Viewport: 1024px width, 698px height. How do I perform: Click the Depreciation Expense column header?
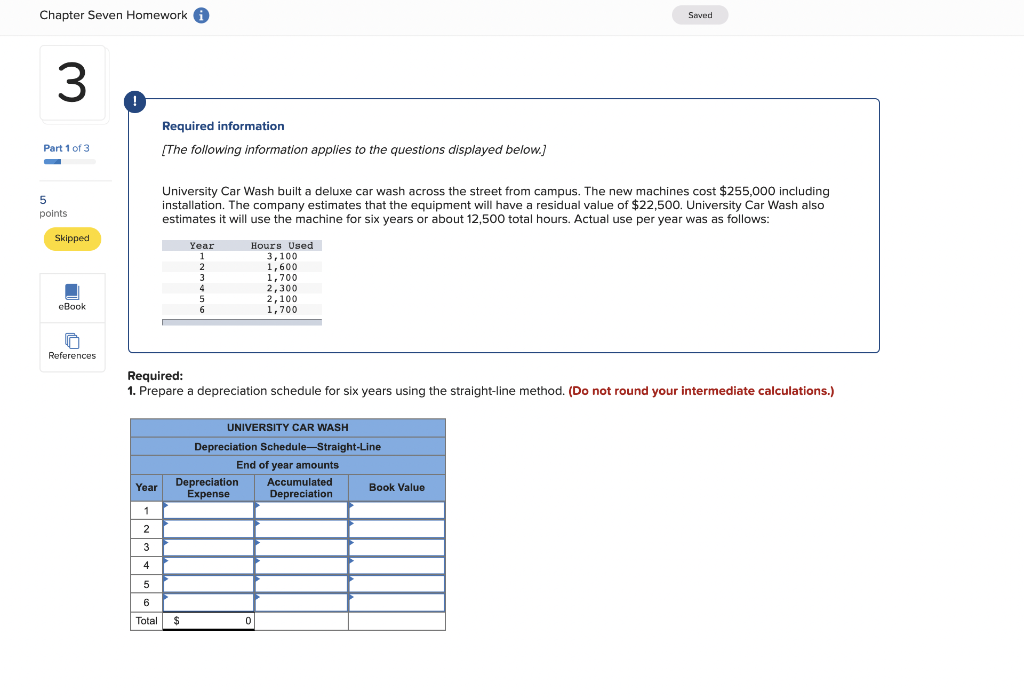[x=208, y=488]
